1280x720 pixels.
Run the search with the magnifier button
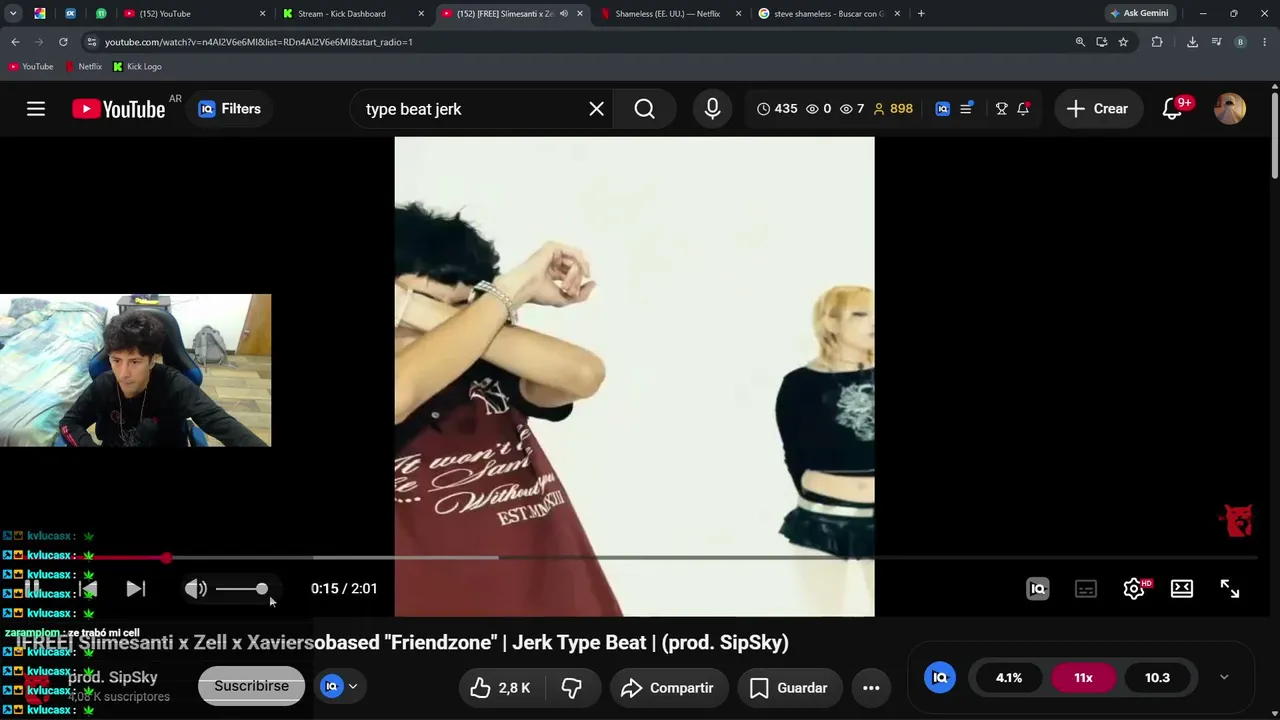(x=645, y=109)
